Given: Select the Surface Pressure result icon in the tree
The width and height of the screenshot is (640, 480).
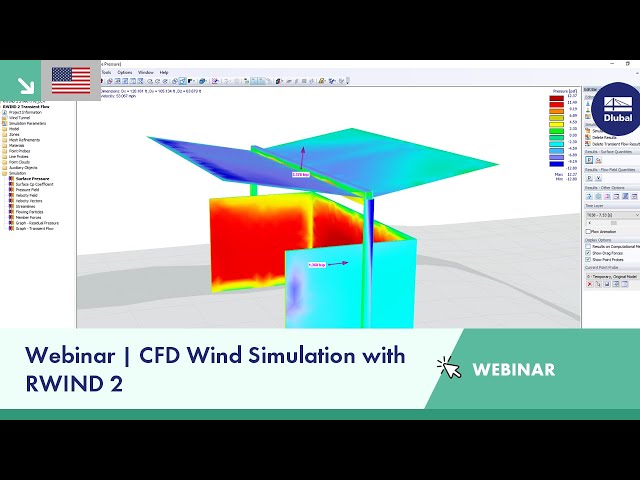Looking at the screenshot, I should 11,179.
